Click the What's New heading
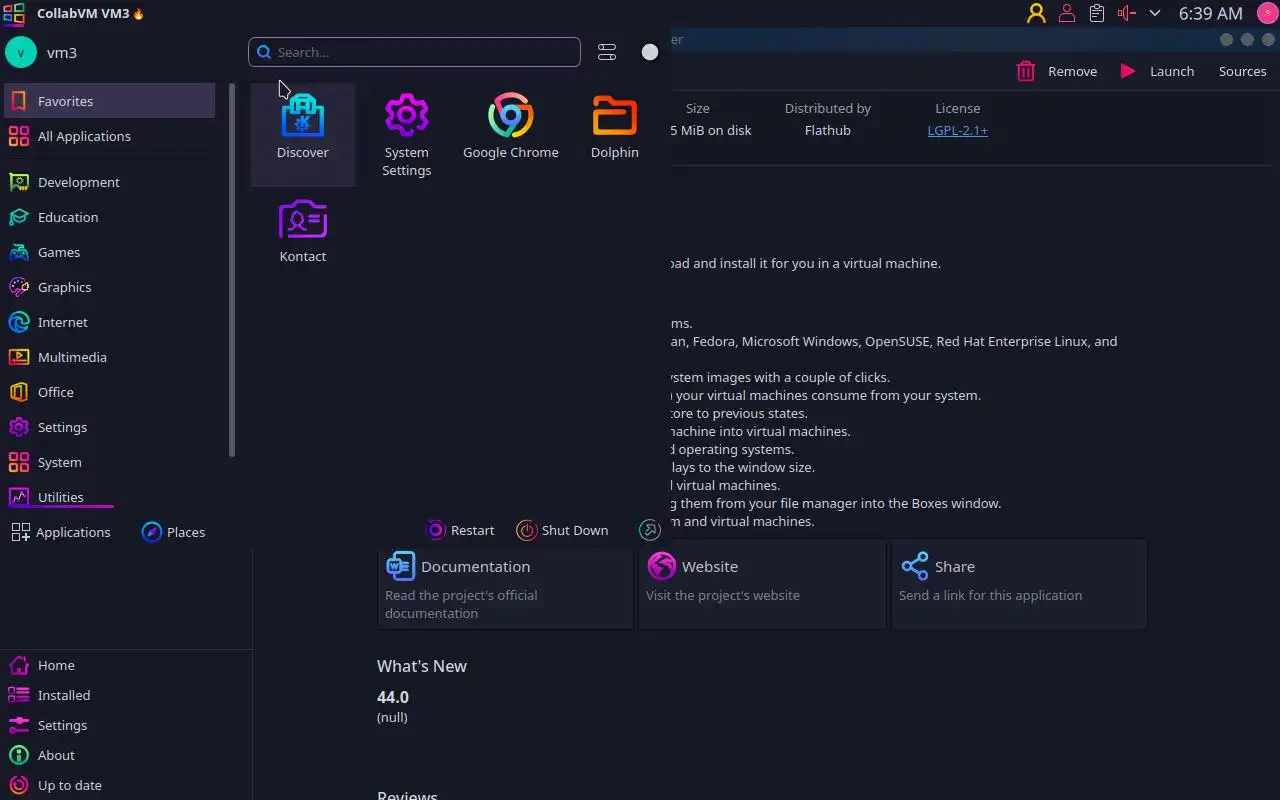Screen dimensions: 1280x800 click(x=422, y=666)
